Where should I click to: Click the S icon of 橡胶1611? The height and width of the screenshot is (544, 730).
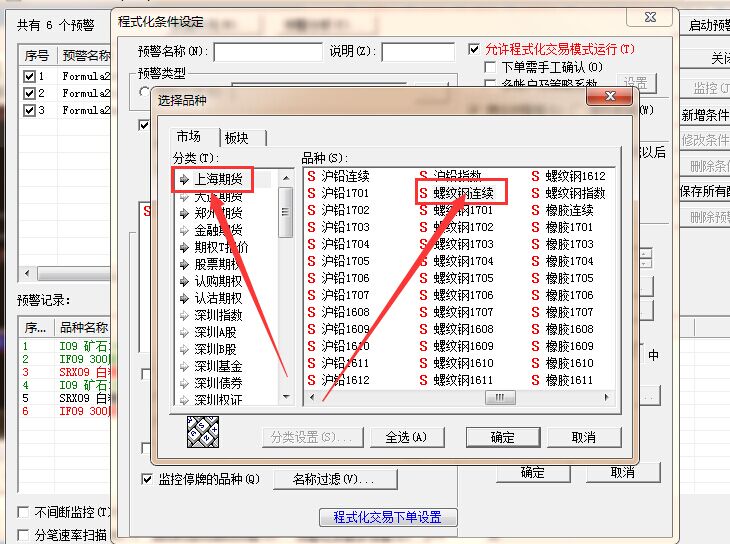535,381
